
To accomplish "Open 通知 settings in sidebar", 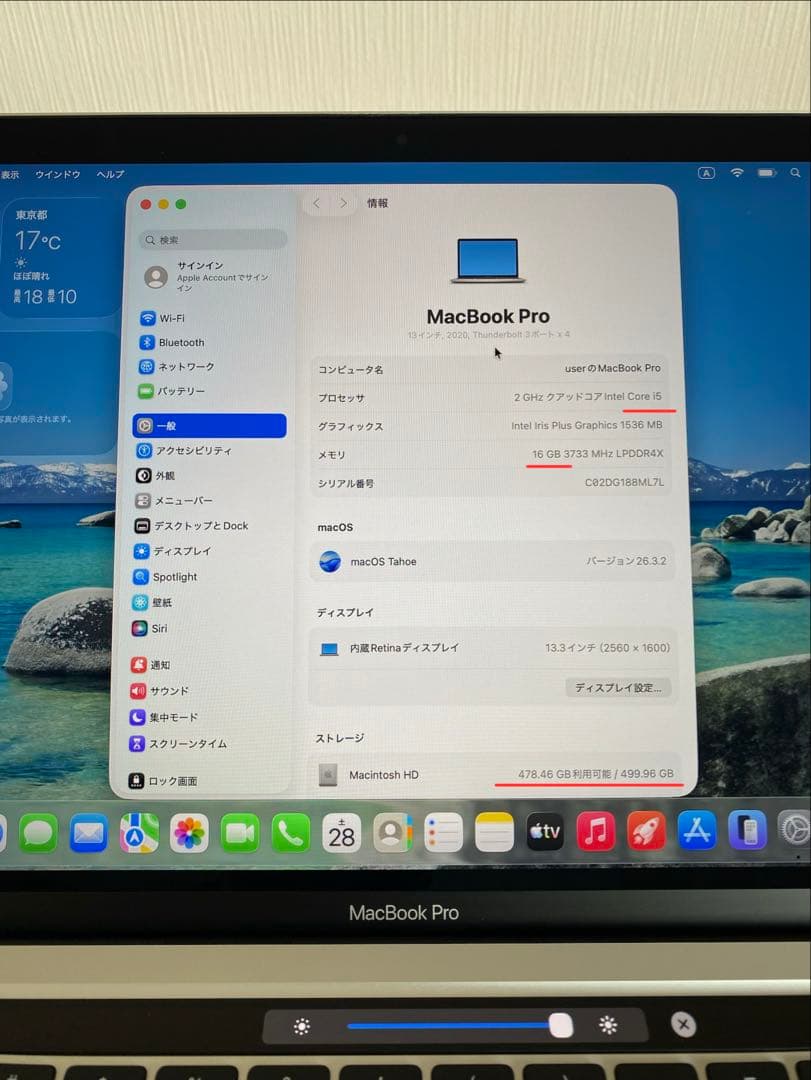I will click(150, 665).
